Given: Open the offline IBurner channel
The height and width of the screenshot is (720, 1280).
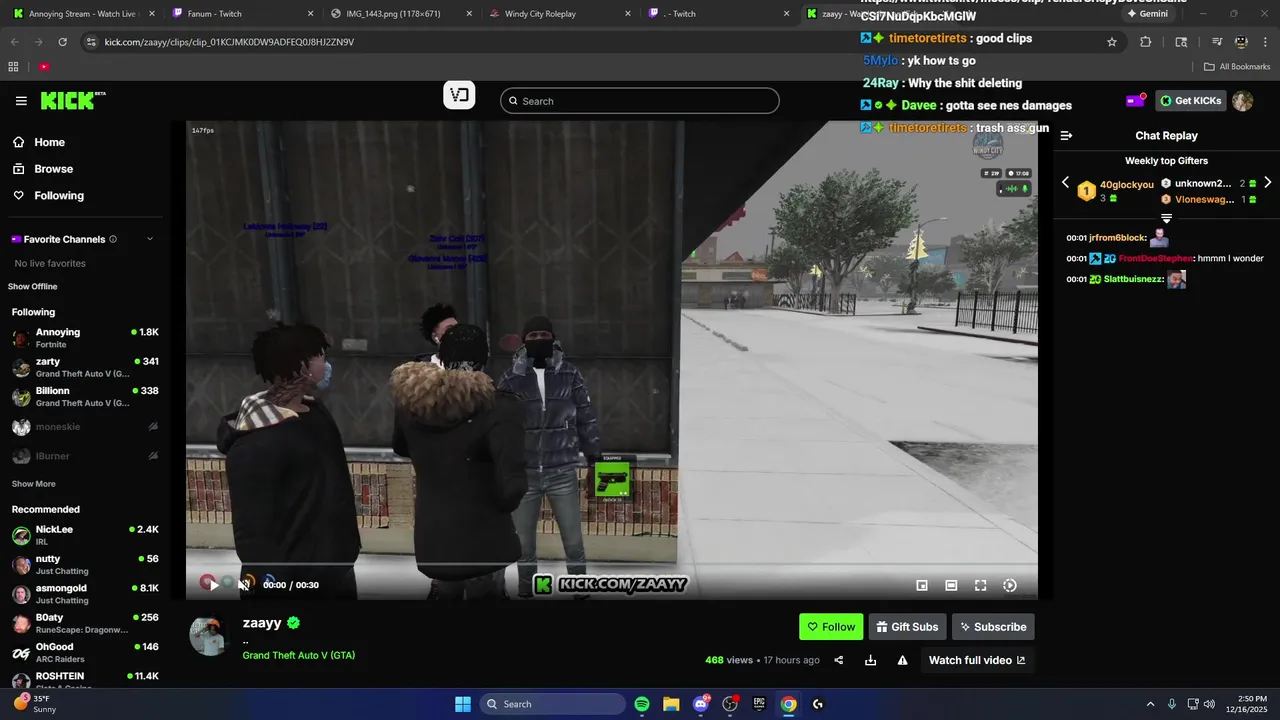Looking at the screenshot, I should click(x=84, y=456).
